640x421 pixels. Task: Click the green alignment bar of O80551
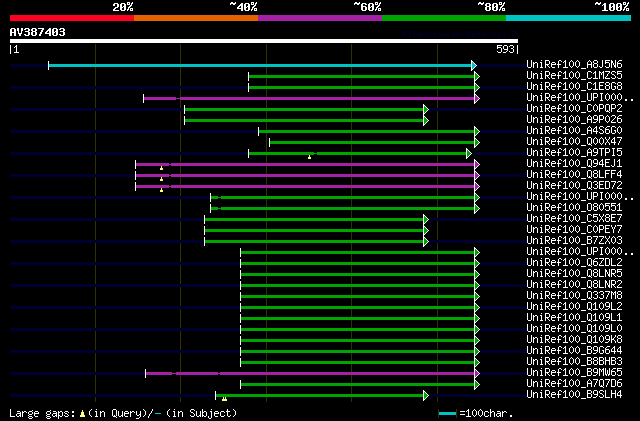pyautogui.click(x=342, y=209)
